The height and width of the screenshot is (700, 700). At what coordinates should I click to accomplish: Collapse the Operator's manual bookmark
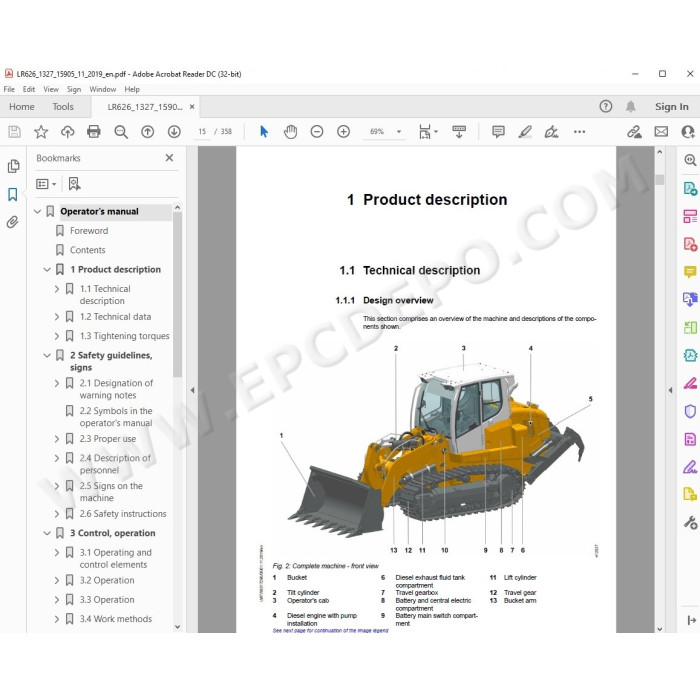38,212
